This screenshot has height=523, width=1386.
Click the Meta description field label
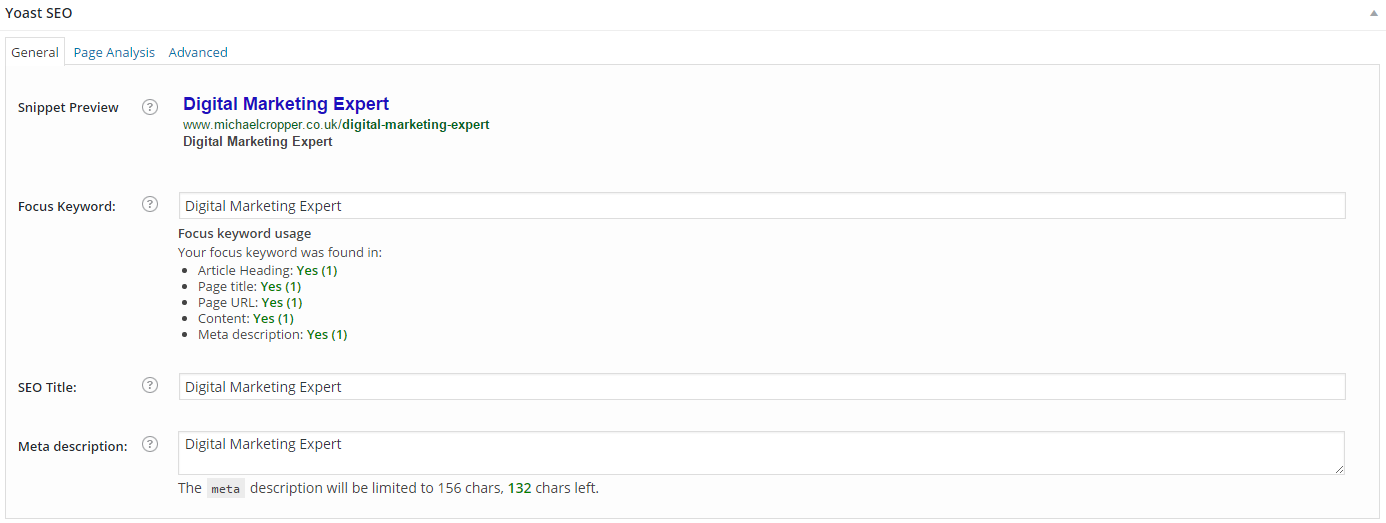pos(73,447)
